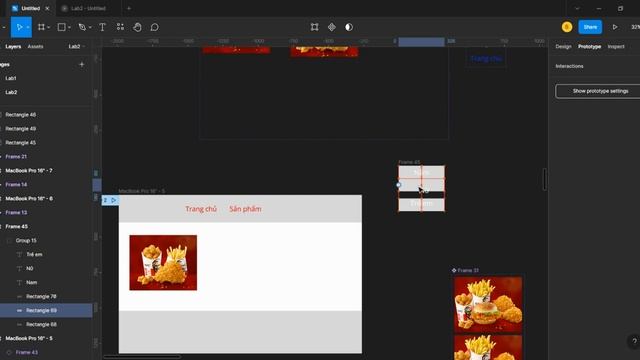
Task: Click the prototype connection node on Frame 45
Action: pos(399,185)
